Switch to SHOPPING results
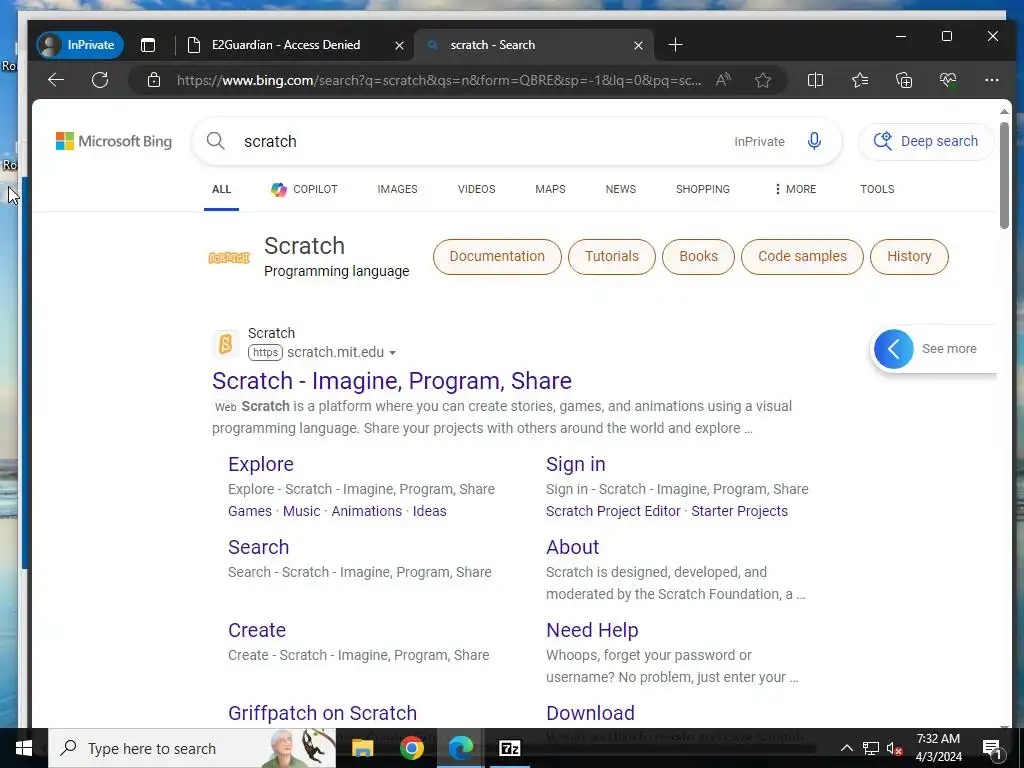Image resolution: width=1024 pixels, height=768 pixels. (x=703, y=189)
